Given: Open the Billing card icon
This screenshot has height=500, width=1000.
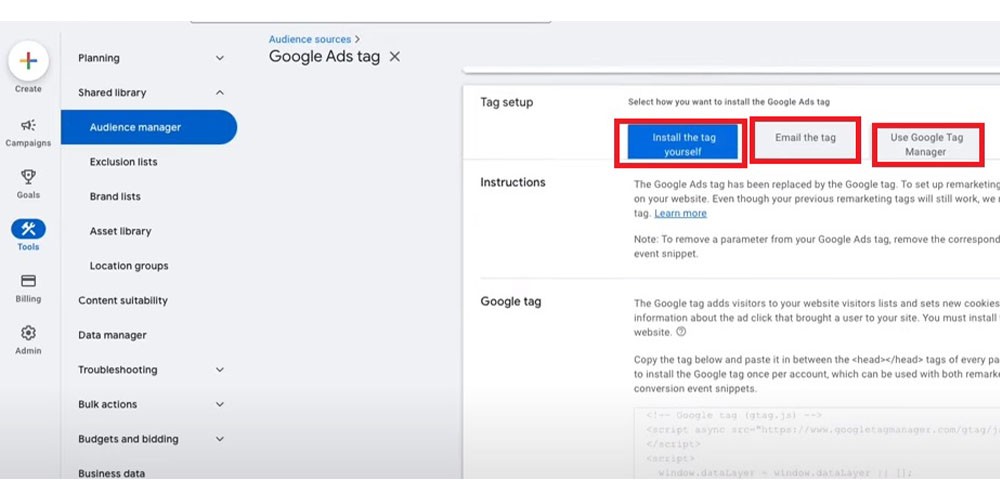Looking at the screenshot, I should (x=28, y=281).
